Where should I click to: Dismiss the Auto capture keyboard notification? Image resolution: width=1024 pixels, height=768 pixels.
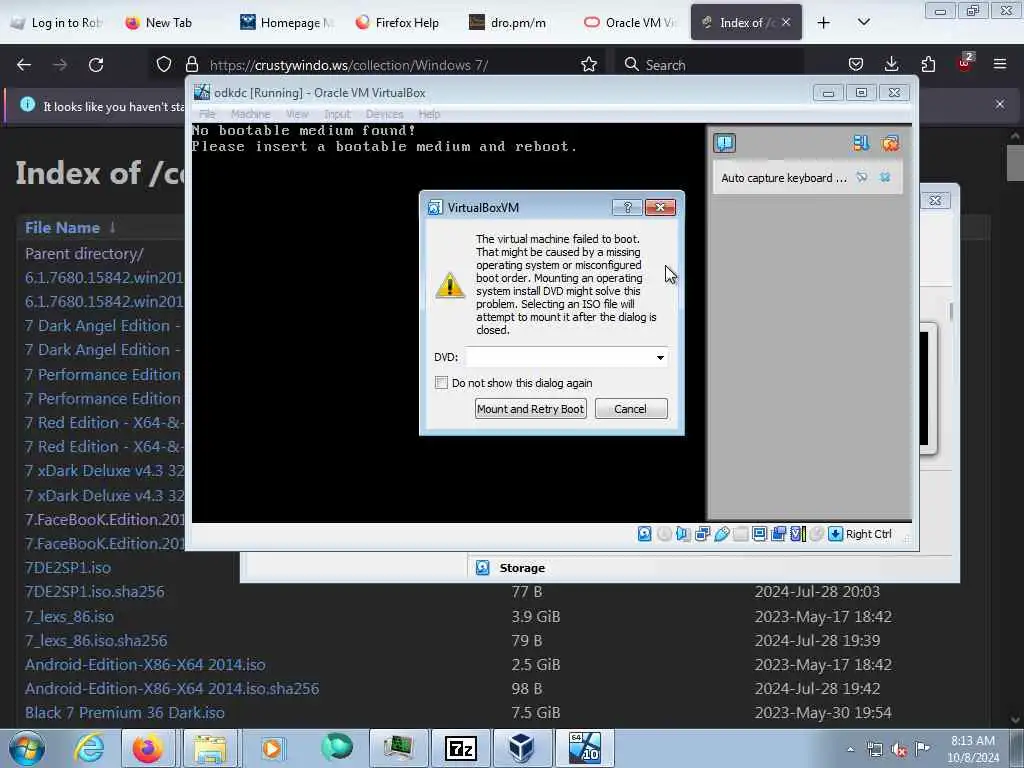885,177
